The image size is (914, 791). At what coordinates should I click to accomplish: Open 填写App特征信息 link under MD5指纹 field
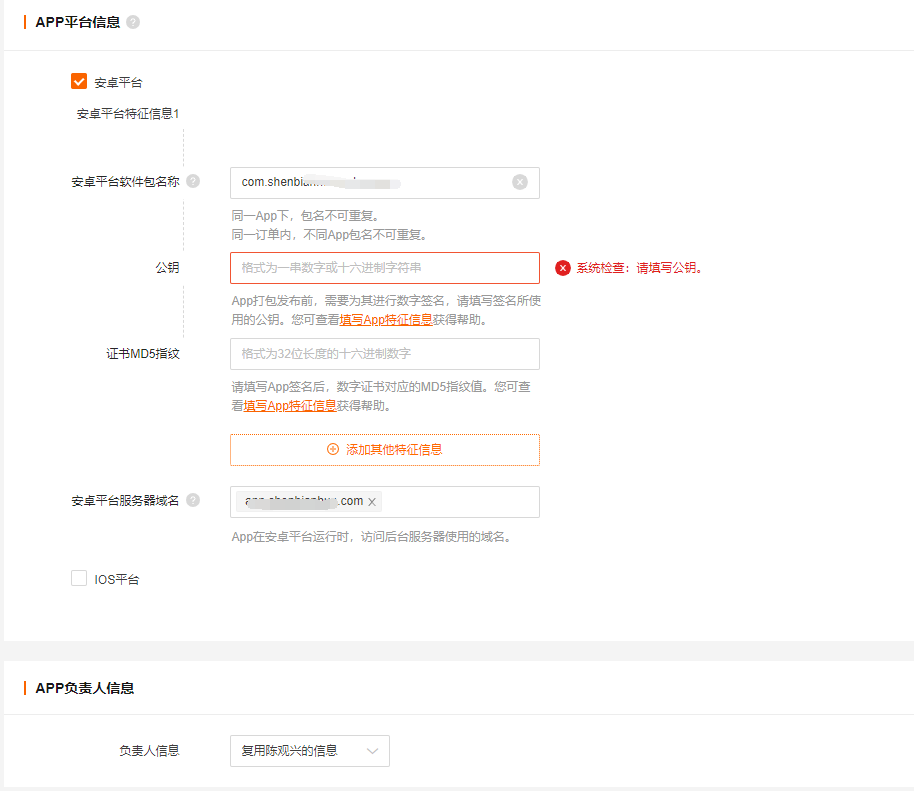[290, 406]
